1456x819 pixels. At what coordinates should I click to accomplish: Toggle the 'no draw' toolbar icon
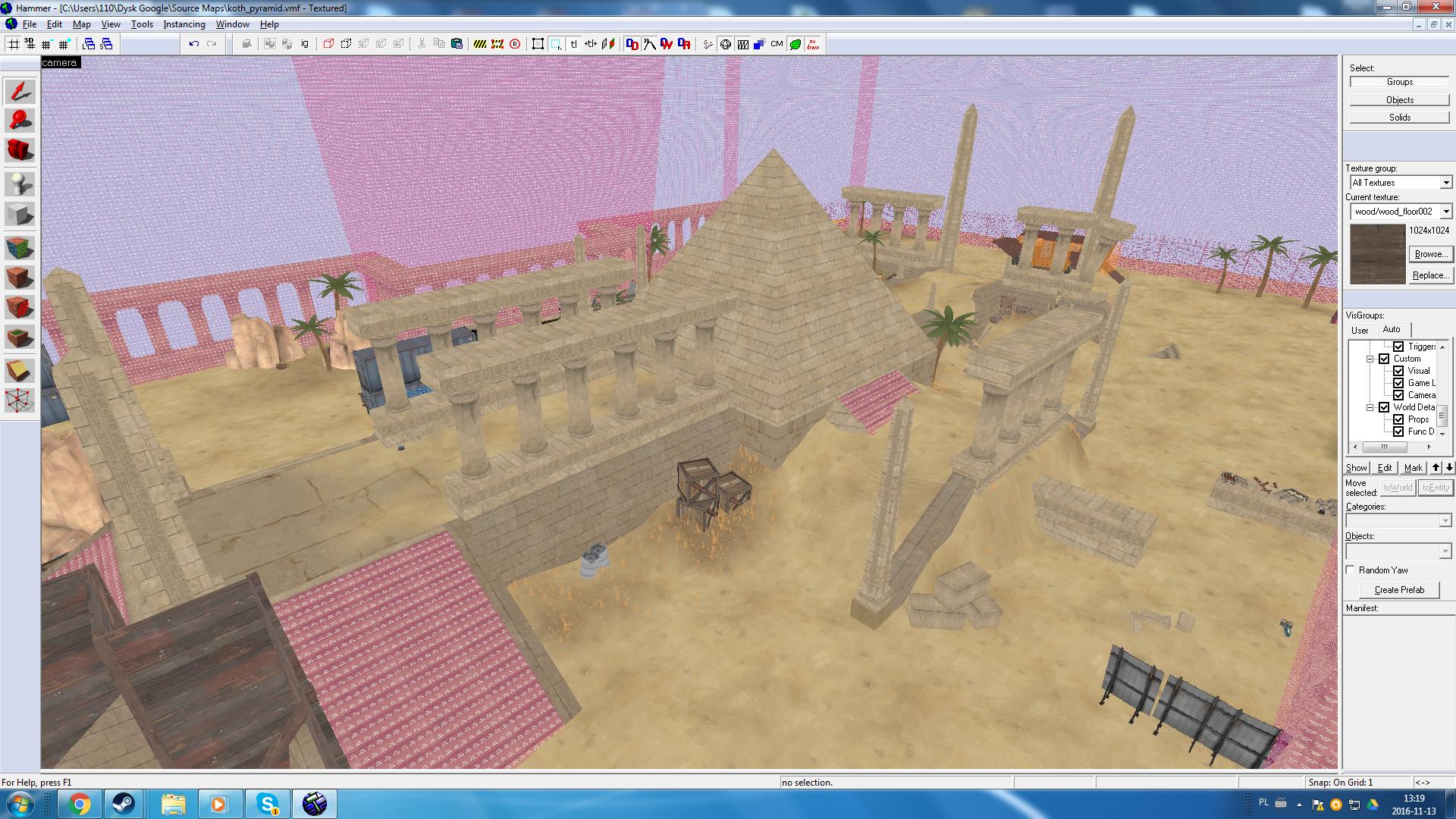pos(813,44)
